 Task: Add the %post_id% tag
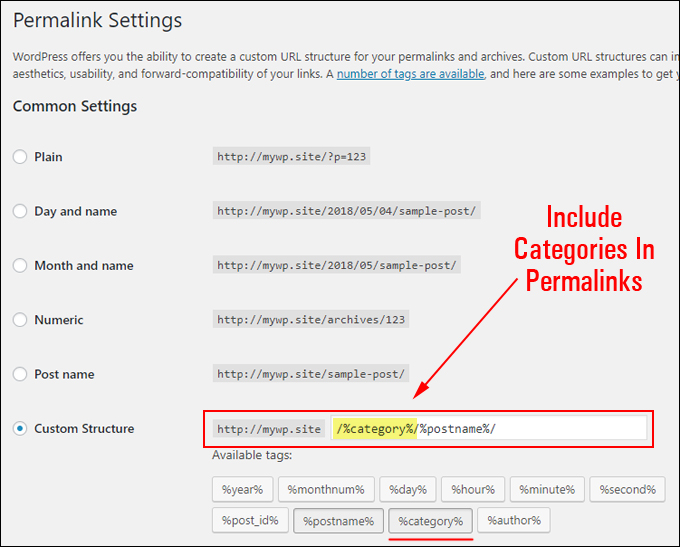250,520
